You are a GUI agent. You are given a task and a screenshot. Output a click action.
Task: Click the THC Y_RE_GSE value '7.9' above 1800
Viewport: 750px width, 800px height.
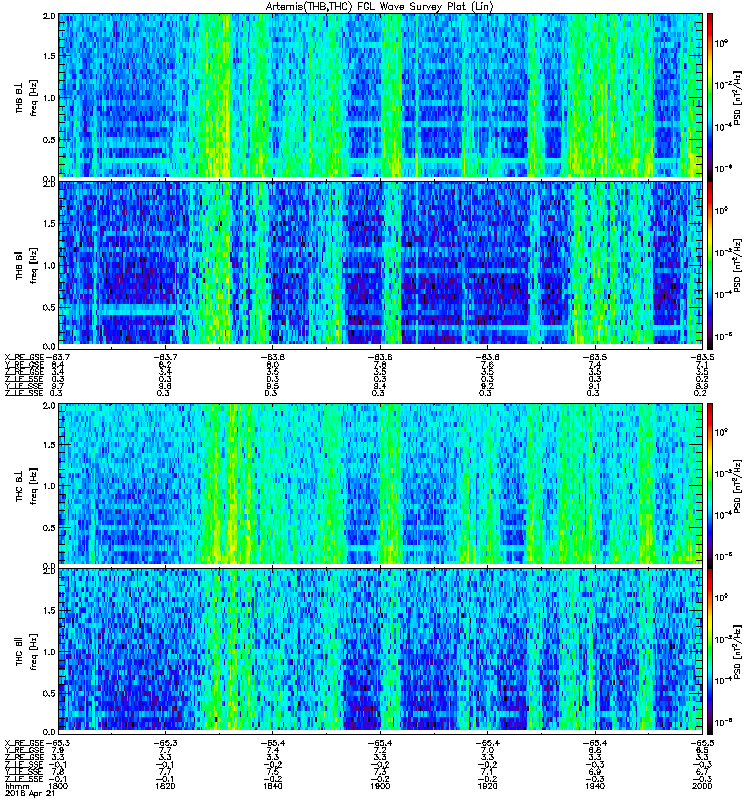click(58, 750)
